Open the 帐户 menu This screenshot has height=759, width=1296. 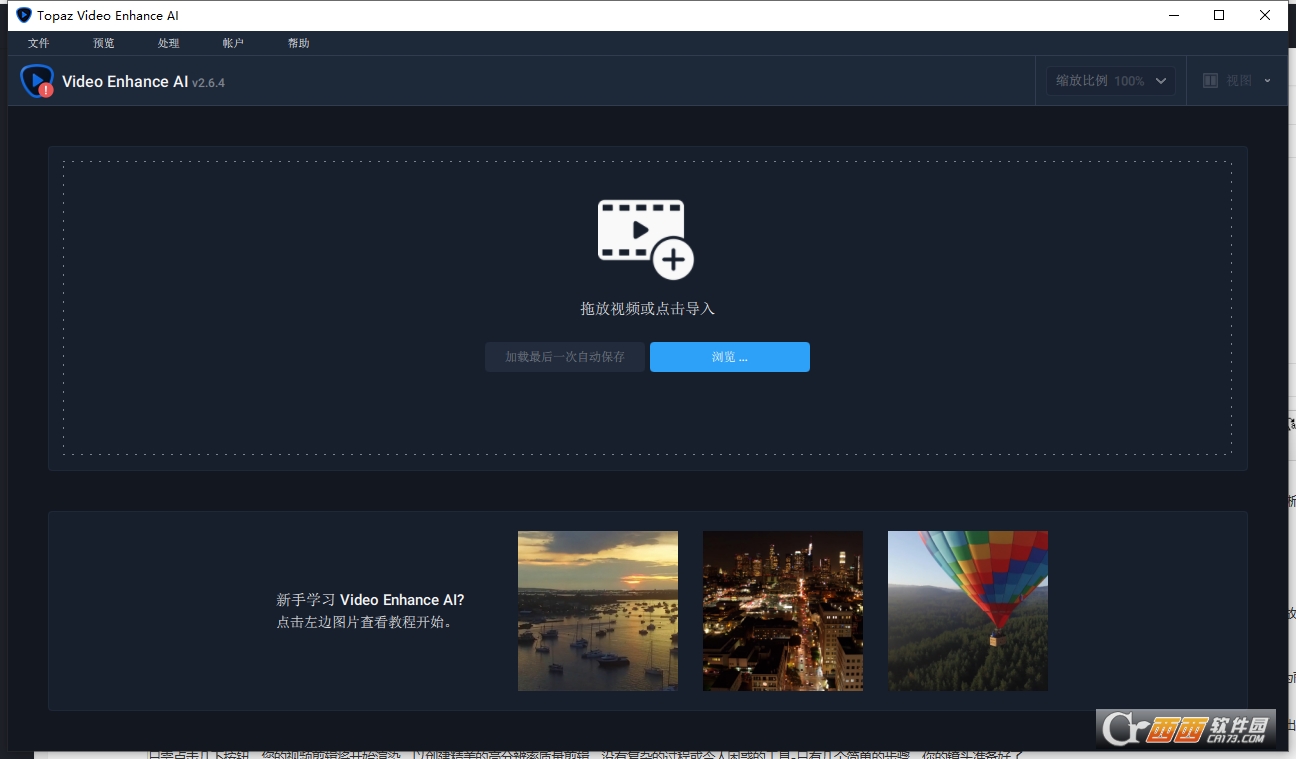pos(233,43)
